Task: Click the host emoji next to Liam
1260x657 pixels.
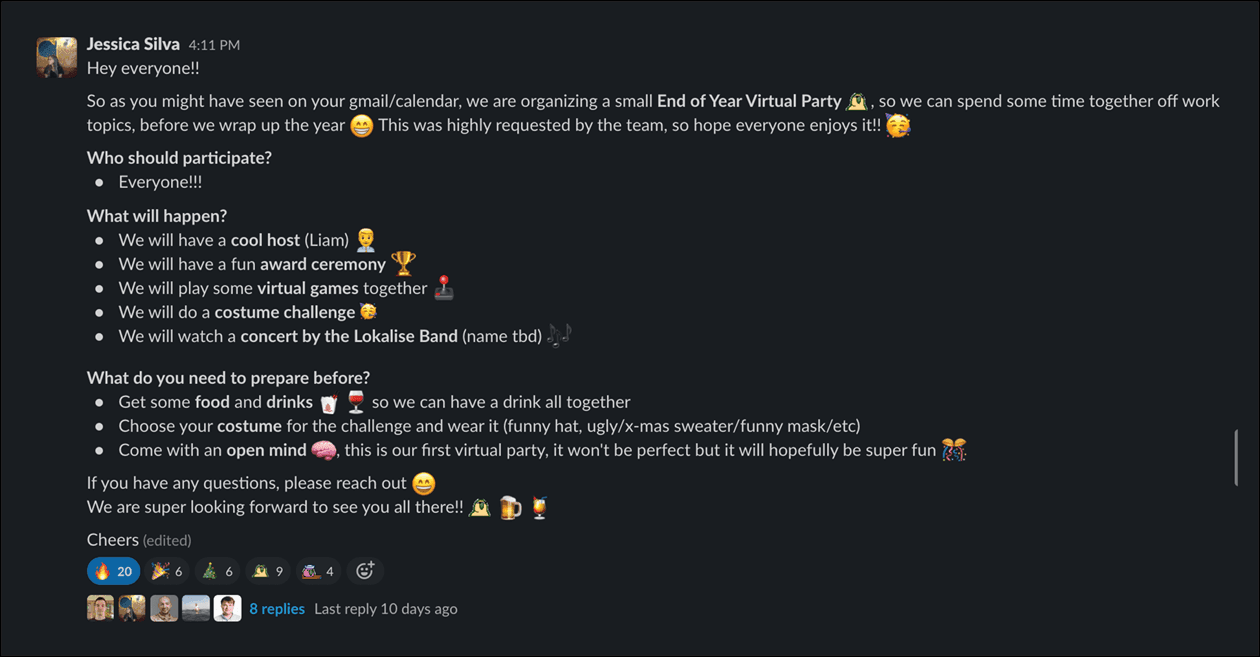Action: [366, 240]
